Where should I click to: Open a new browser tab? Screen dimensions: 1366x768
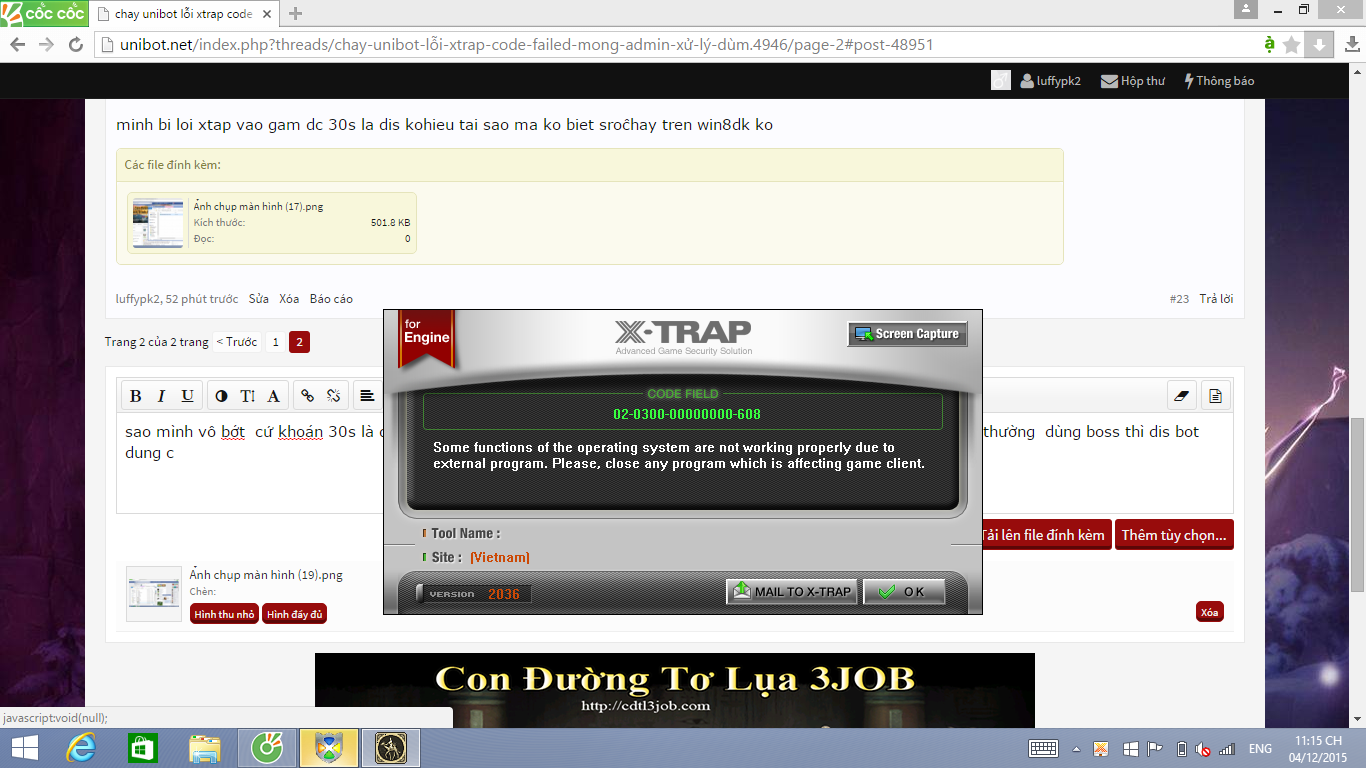(x=295, y=14)
